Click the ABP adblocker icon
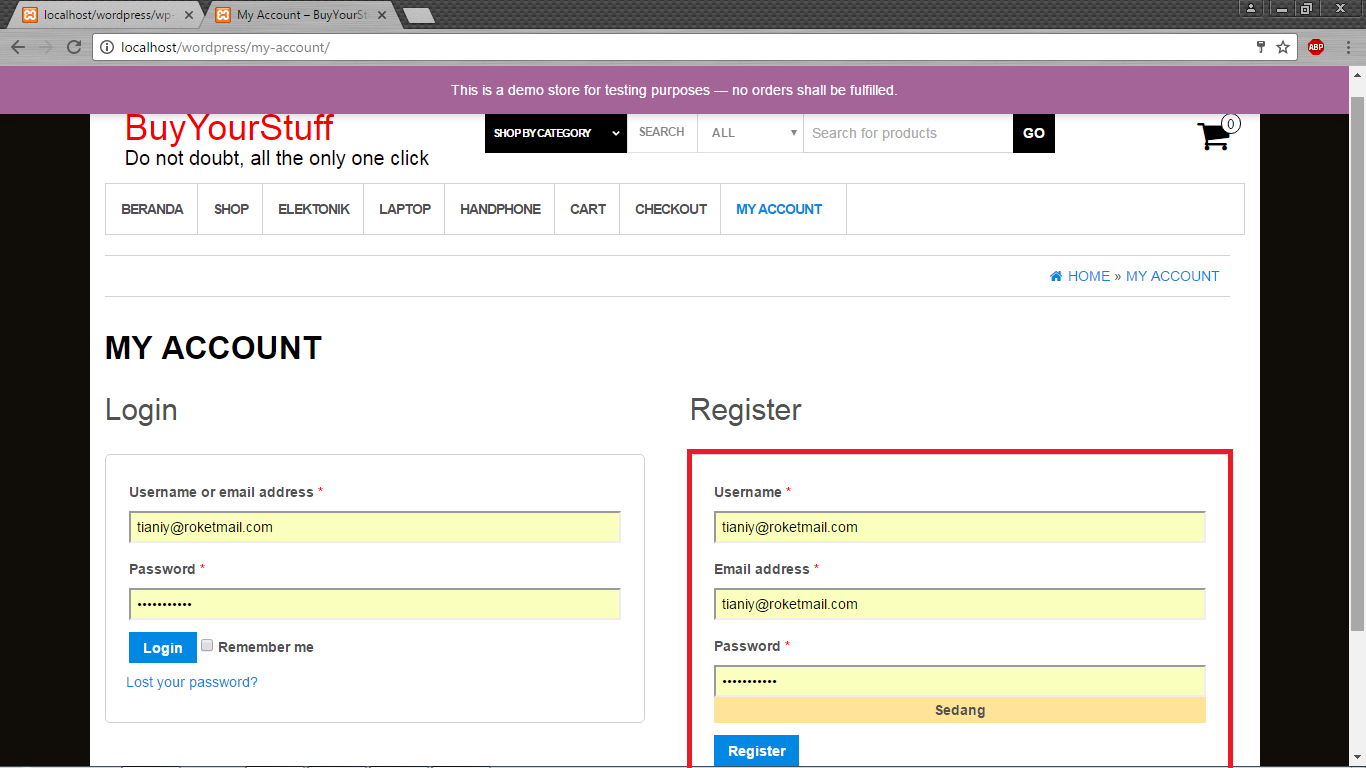The height and width of the screenshot is (768, 1366). click(x=1315, y=47)
